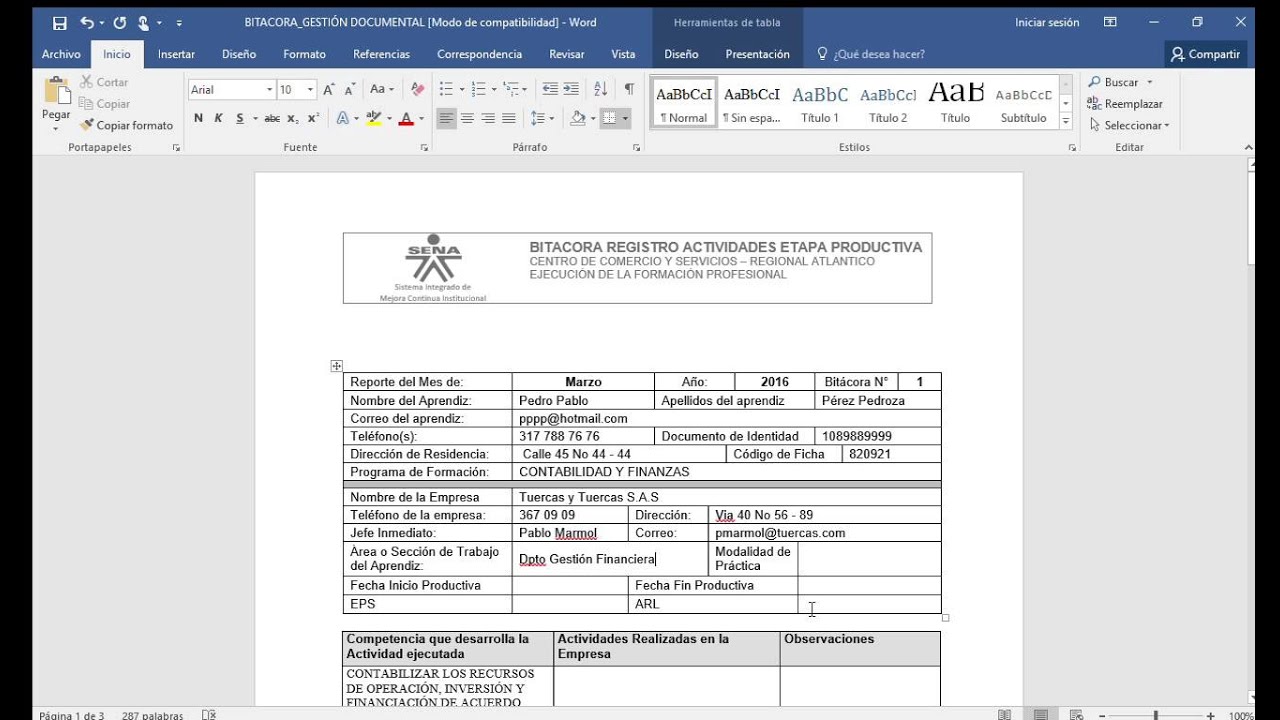Increase the paragraph indent

(571, 89)
